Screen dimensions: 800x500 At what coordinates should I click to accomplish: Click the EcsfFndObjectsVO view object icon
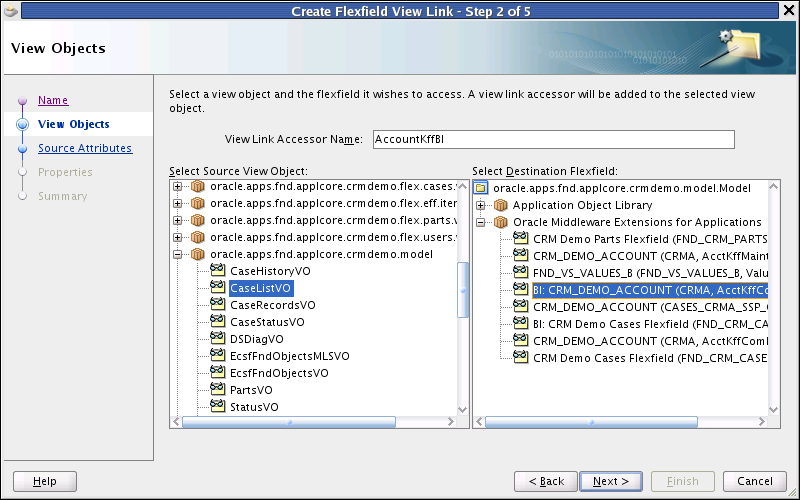pyautogui.click(x=217, y=372)
